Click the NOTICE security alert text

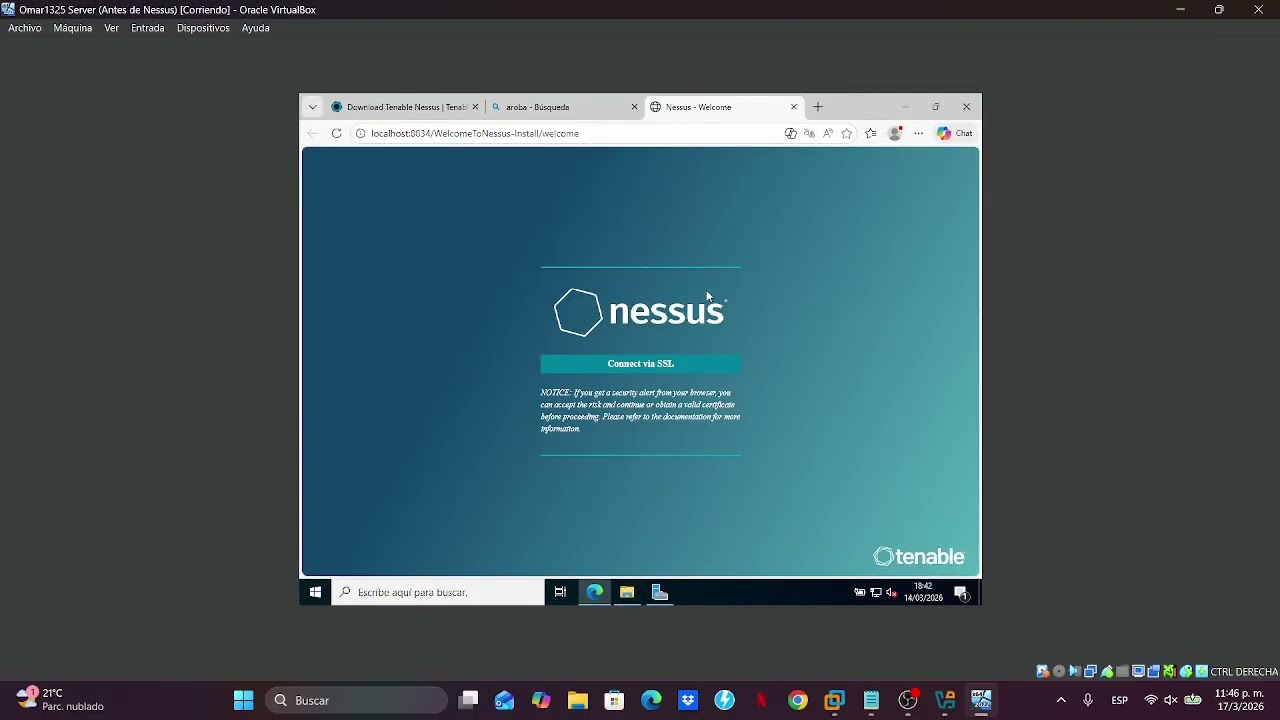pos(641,411)
